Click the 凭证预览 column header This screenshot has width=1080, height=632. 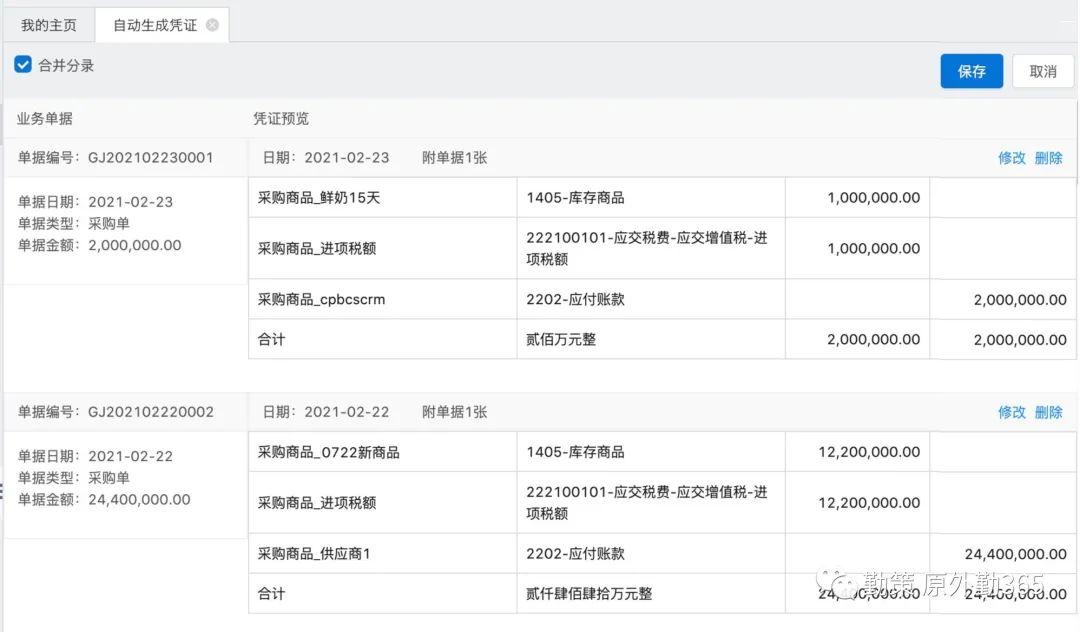tap(281, 118)
